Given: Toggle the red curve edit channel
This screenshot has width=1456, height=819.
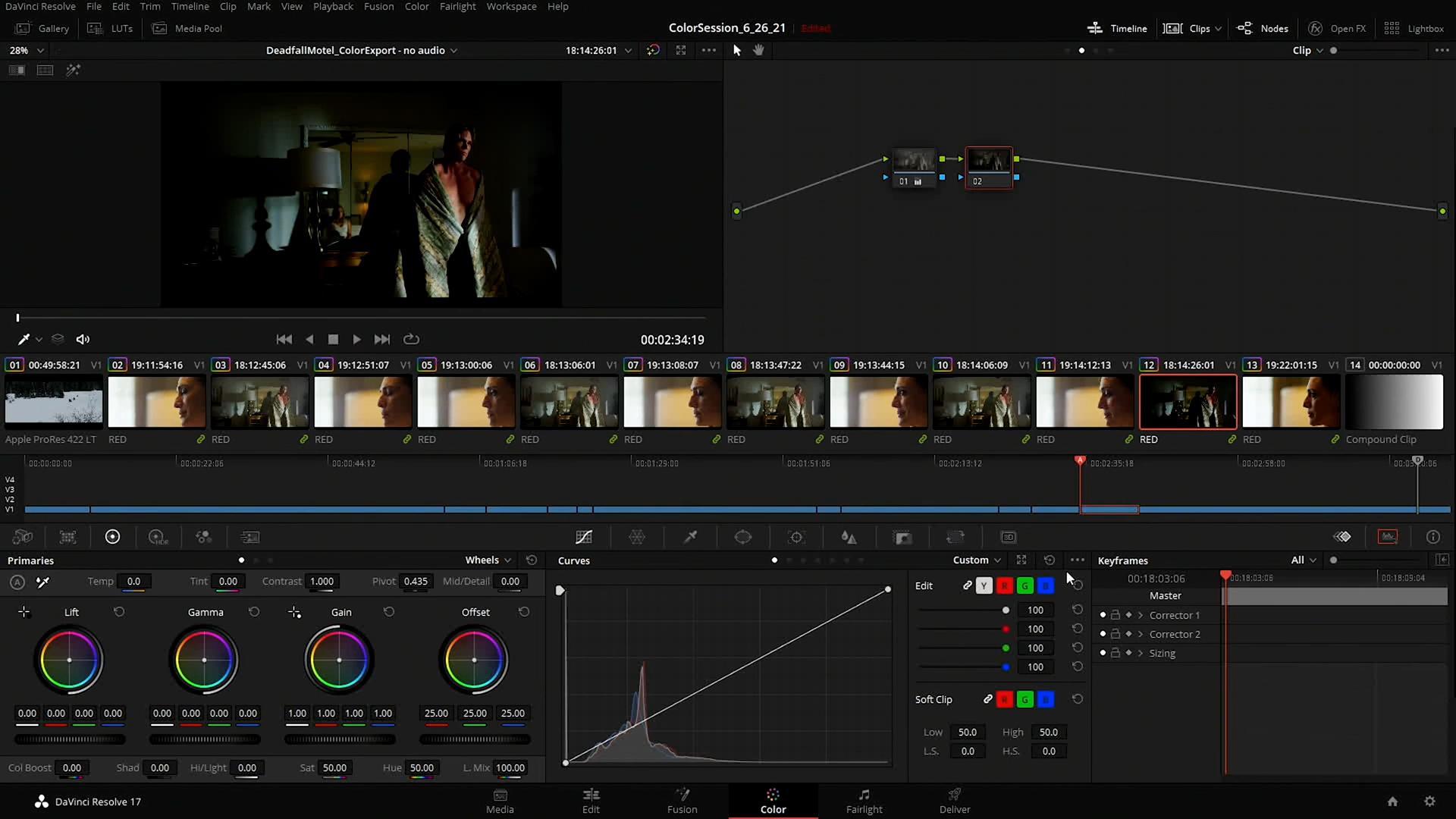Looking at the screenshot, I should coord(1004,585).
